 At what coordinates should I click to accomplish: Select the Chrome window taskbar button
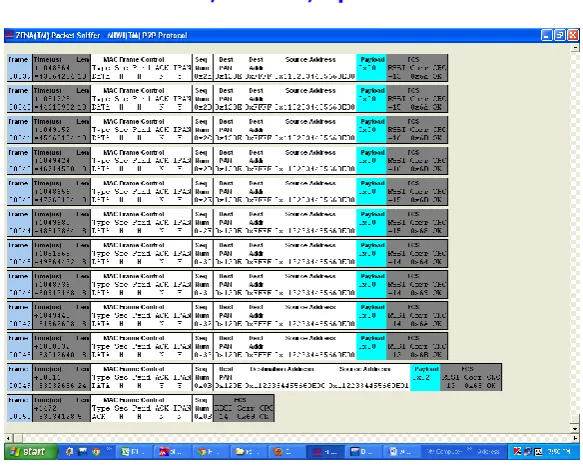click(209, 452)
